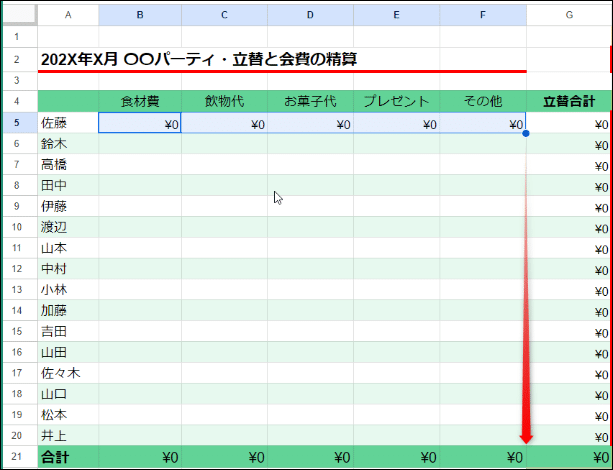Select the name cell 小林

(x=68, y=289)
